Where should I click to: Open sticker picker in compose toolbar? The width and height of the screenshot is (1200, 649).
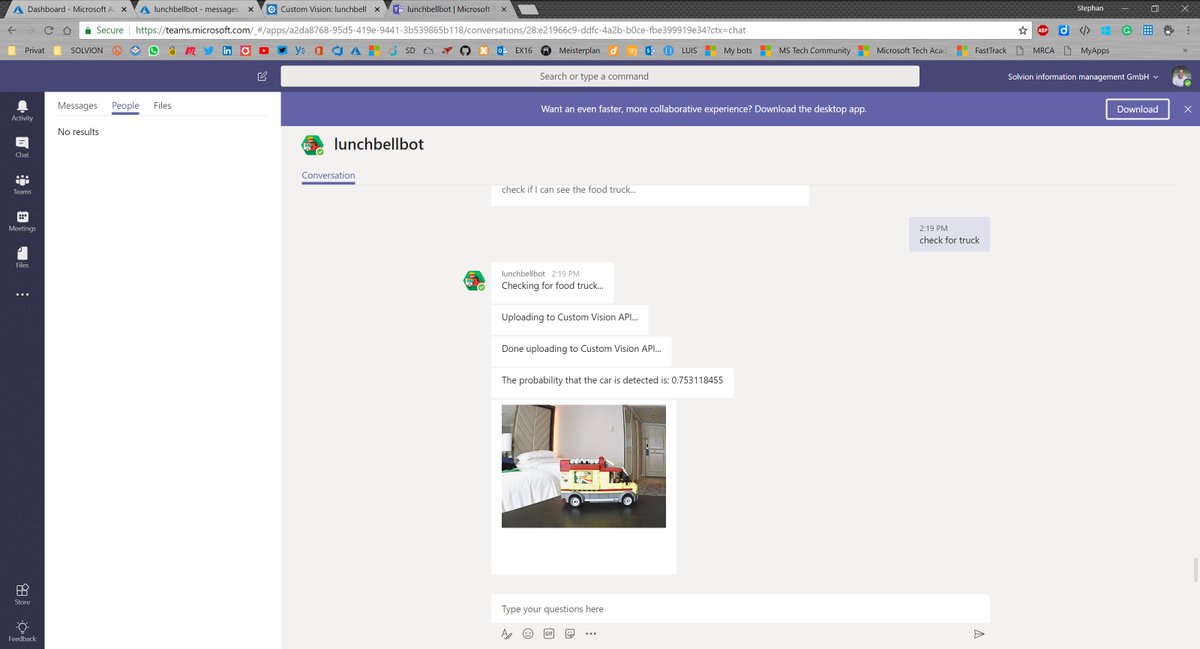point(570,633)
